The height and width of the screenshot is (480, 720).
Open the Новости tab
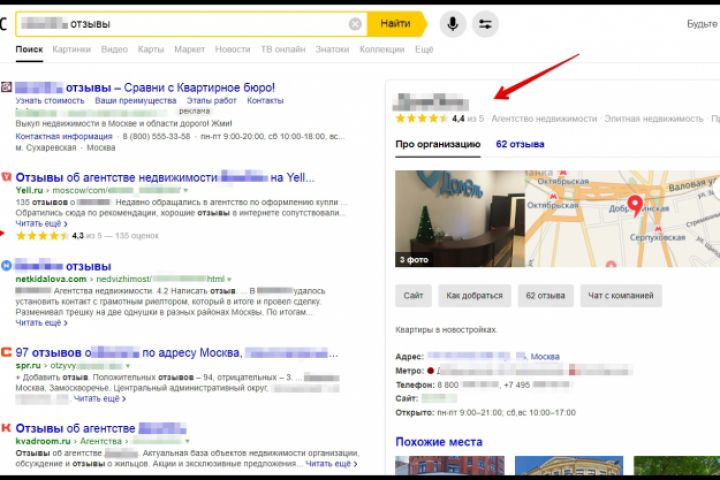coord(232,49)
